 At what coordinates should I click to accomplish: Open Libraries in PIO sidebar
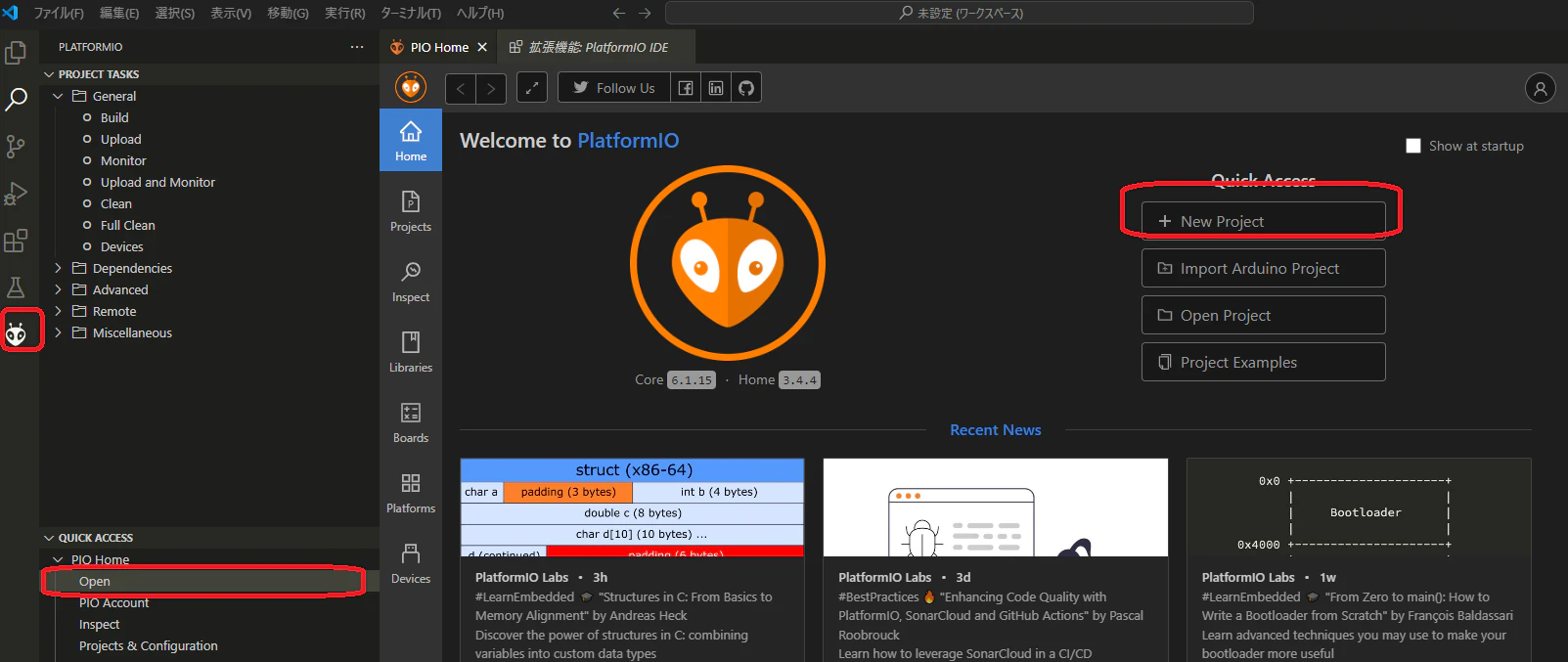[x=411, y=351]
